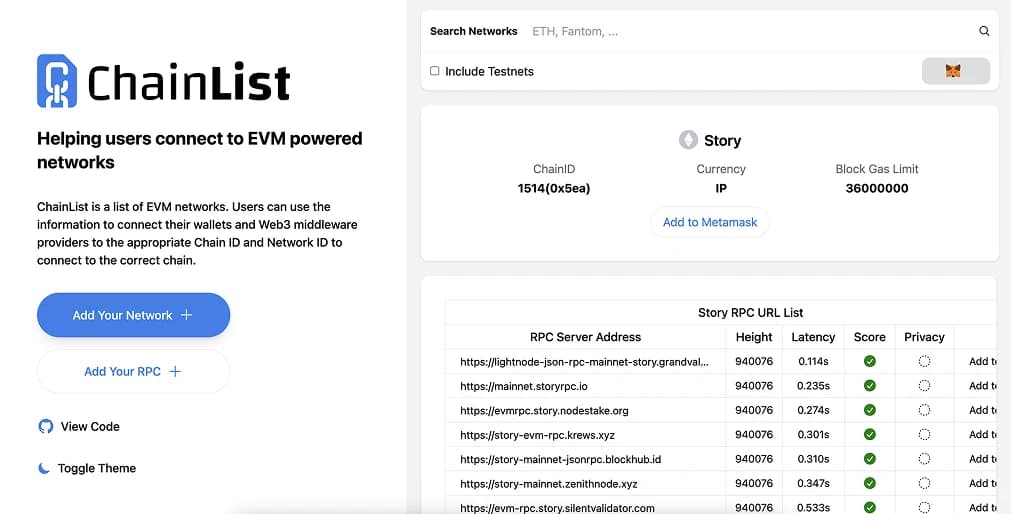The width and height of the screenshot is (1011, 514).
Task: Click the Add Your Network button
Action: pos(133,315)
